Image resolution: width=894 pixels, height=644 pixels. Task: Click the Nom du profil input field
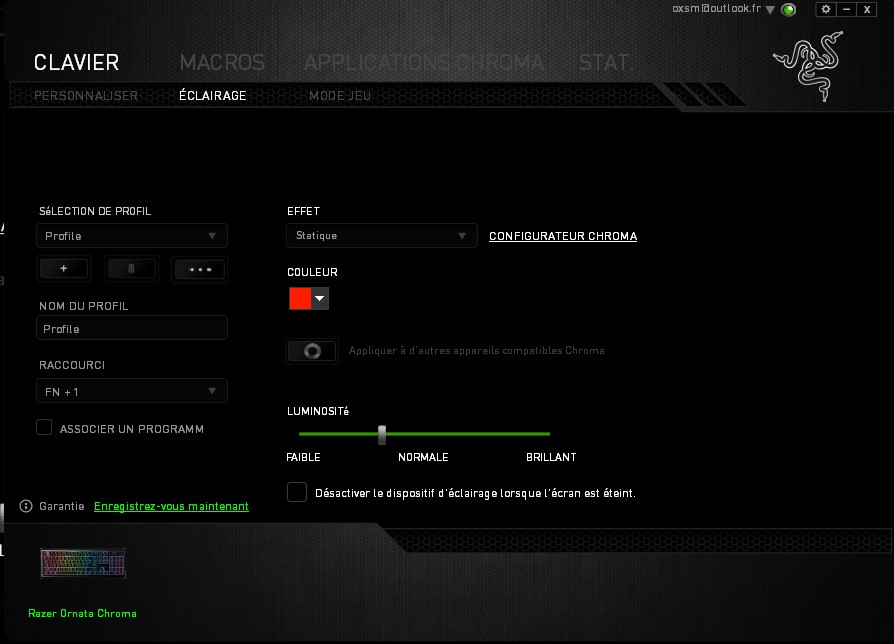131,327
